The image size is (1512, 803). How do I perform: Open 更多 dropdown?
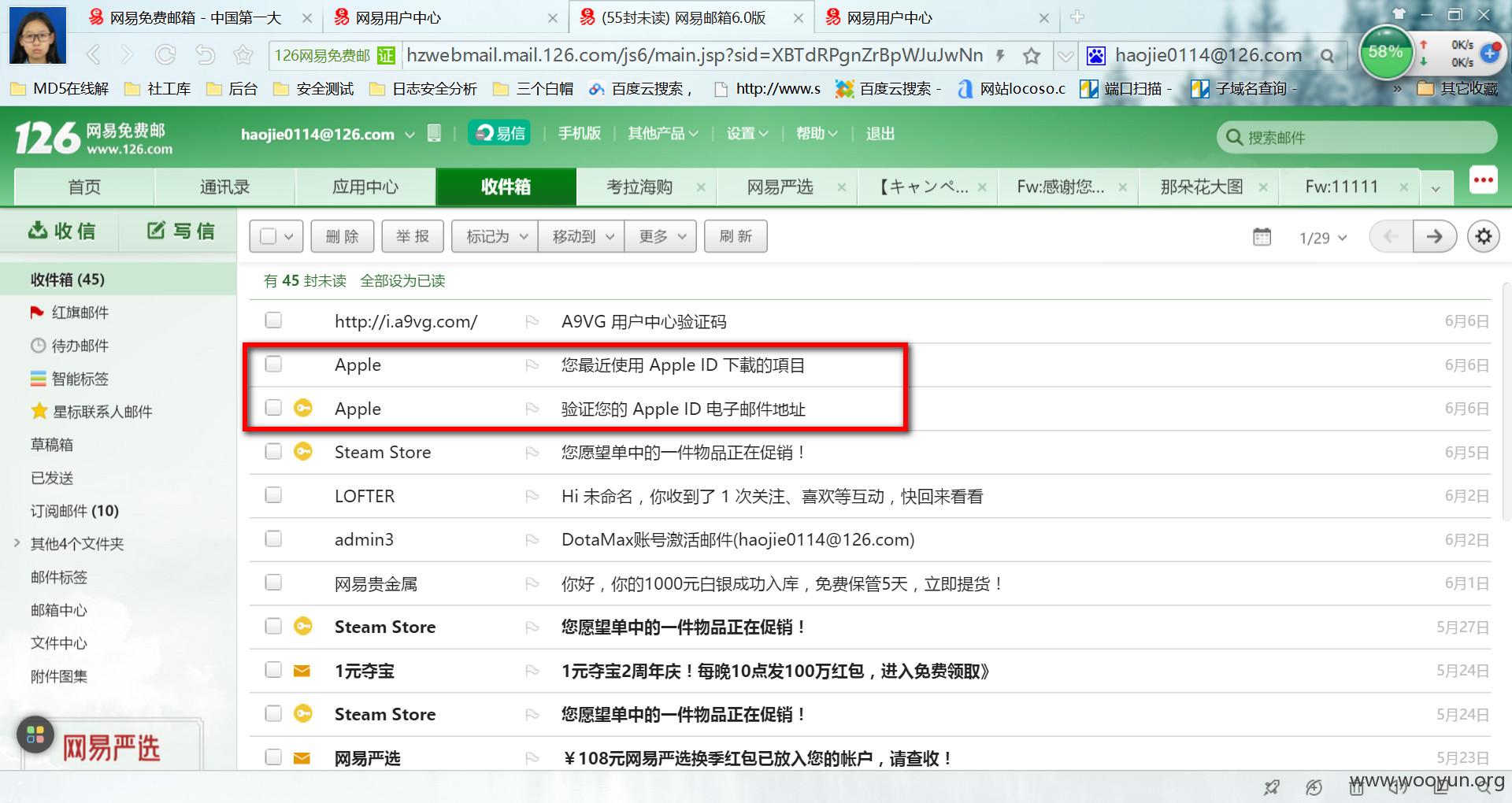click(x=660, y=236)
